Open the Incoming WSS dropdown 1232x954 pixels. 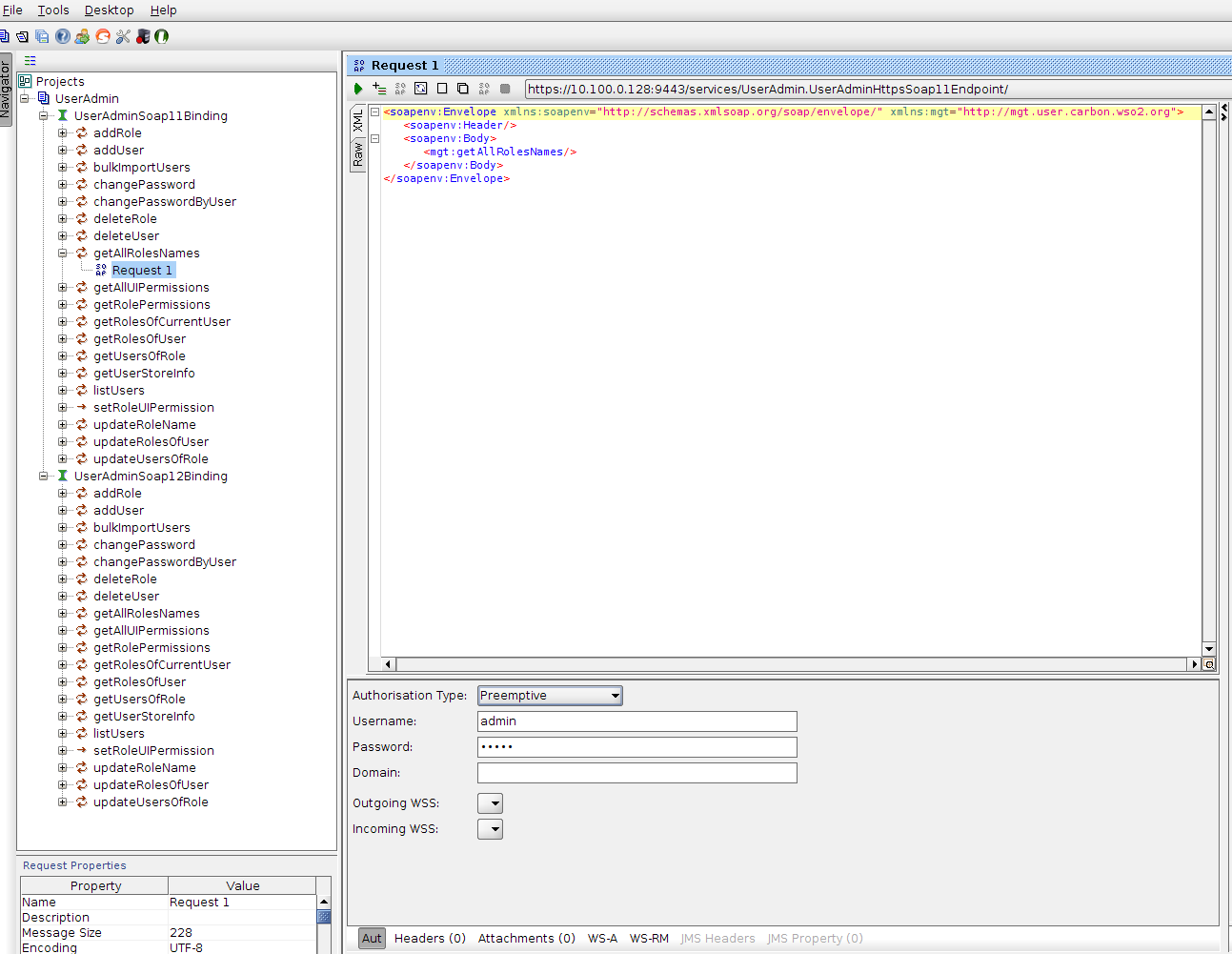(x=490, y=828)
